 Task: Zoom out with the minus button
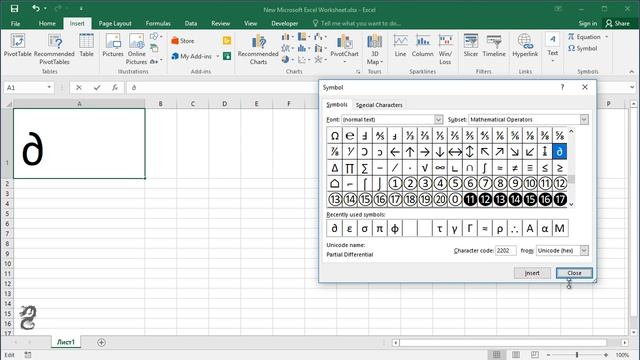tap(548, 355)
